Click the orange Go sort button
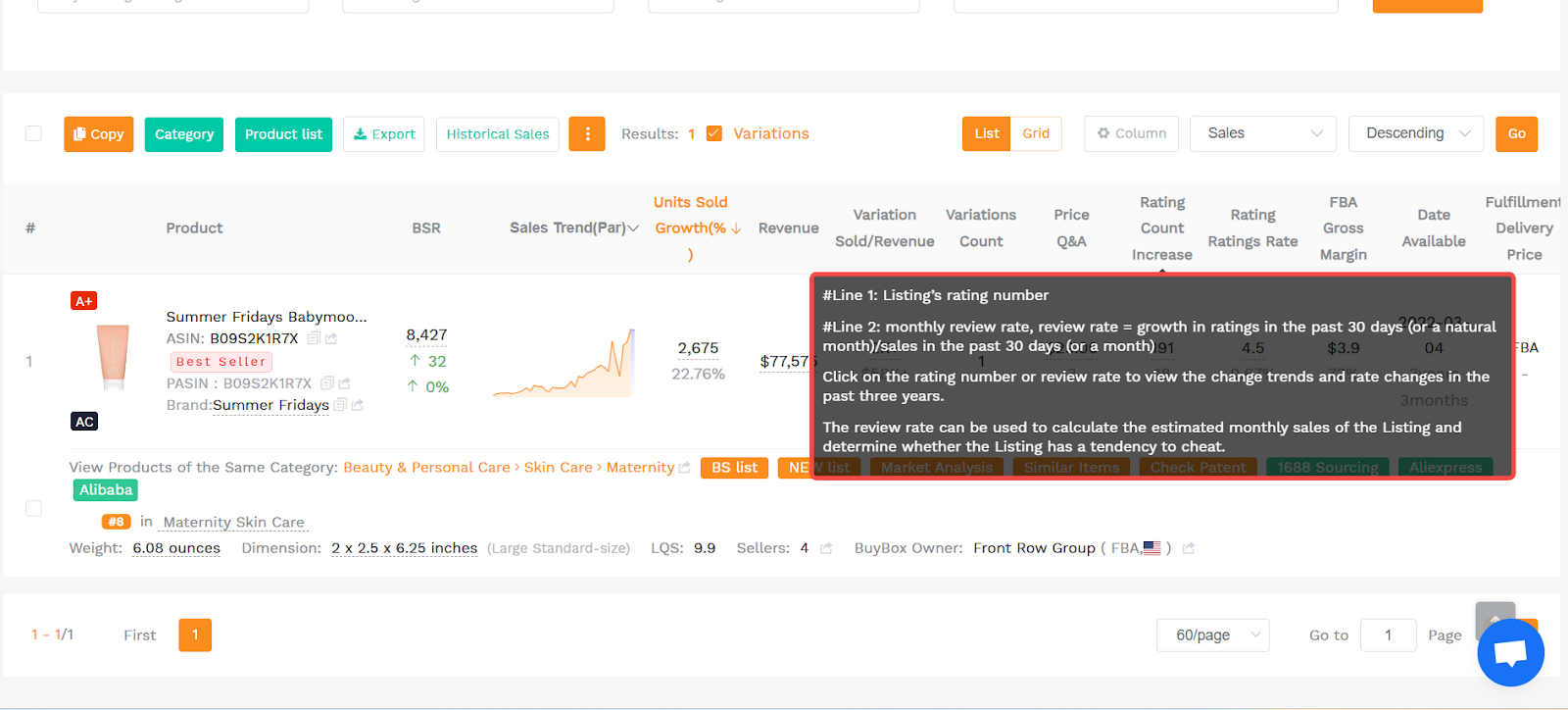 (1516, 134)
